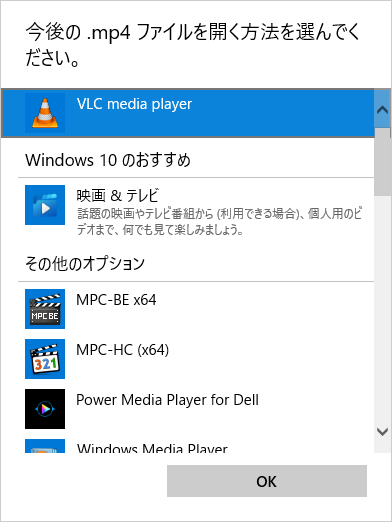Click the scrollbar up arrow
The image size is (392, 522).
[382, 110]
